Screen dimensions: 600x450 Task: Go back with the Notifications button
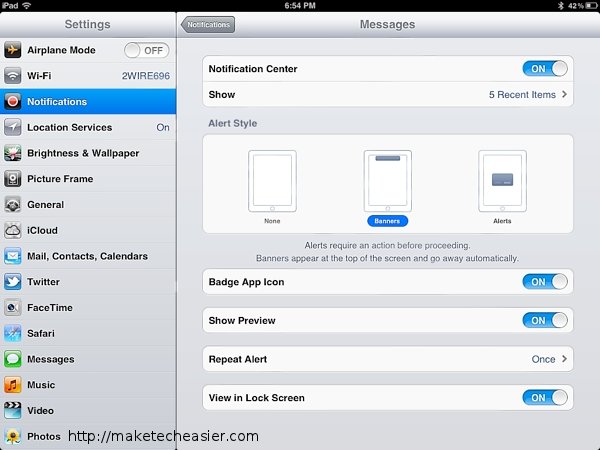(x=208, y=24)
